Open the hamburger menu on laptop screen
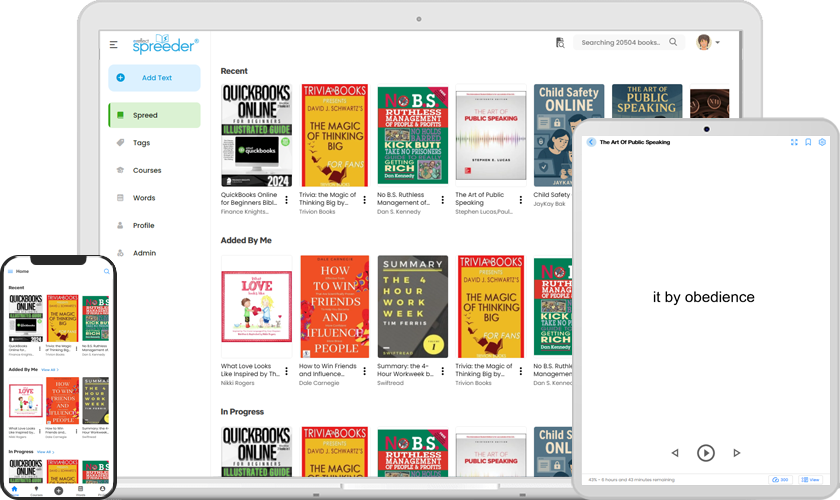 coord(114,44)
